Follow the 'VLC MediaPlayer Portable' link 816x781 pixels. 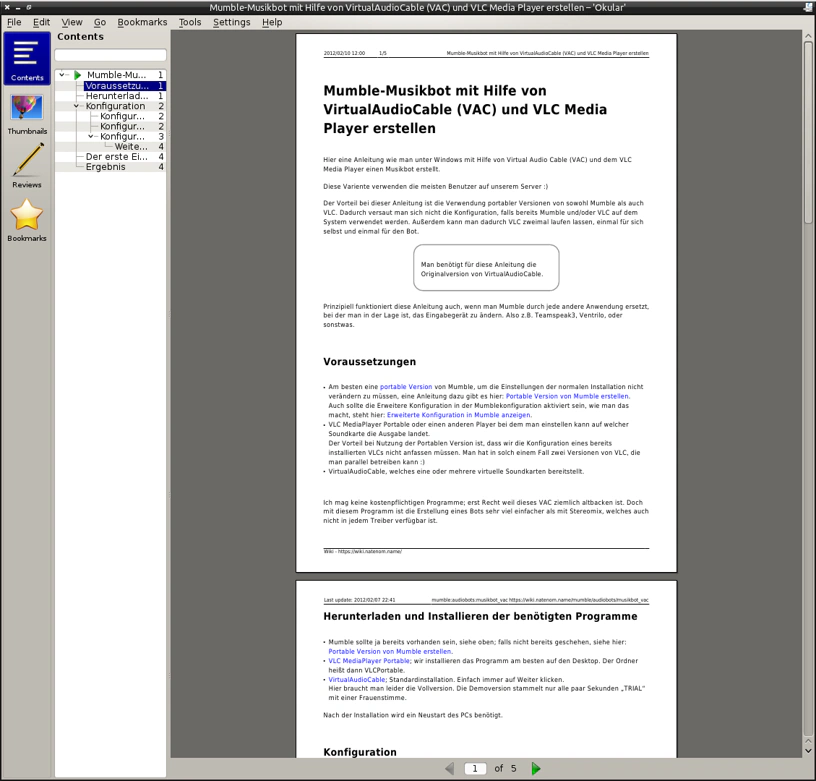[x=369, y=661]
